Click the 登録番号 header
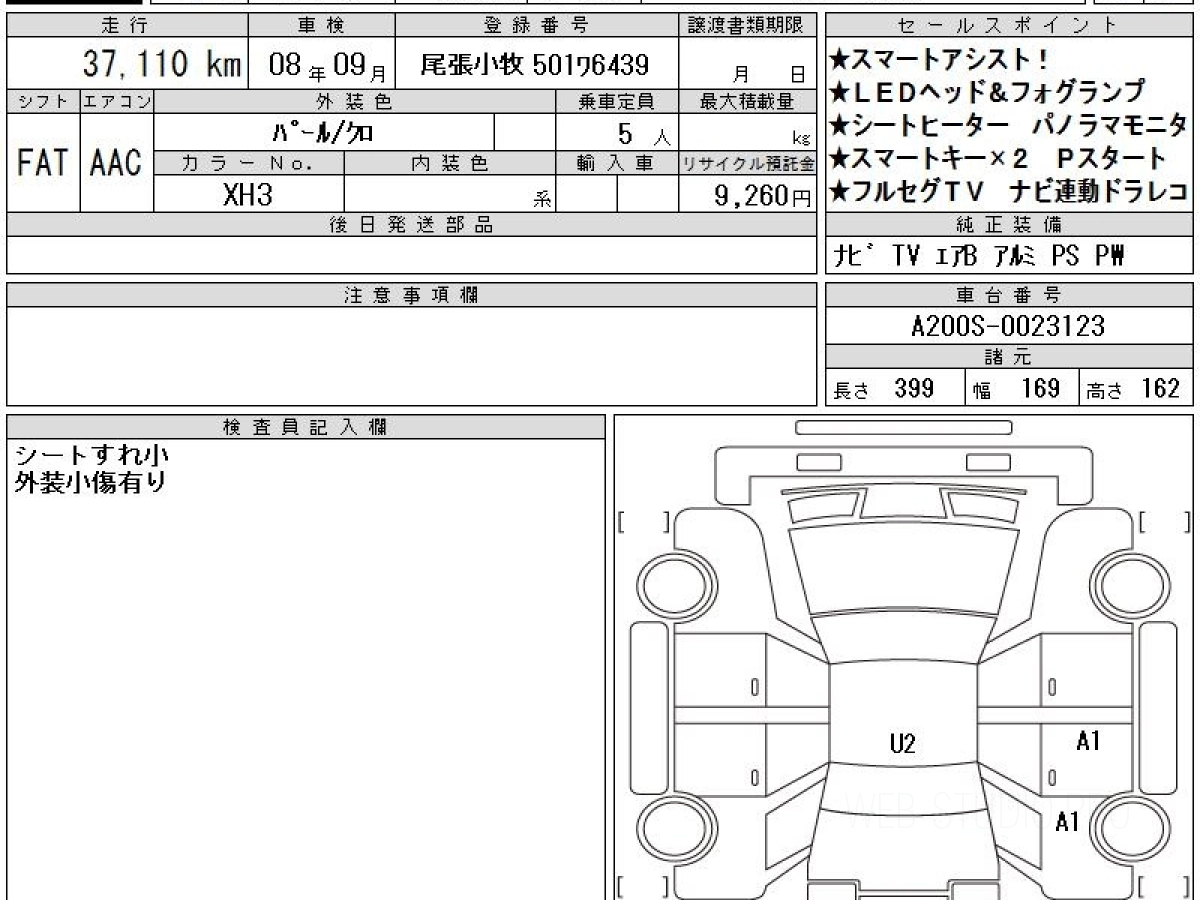 (536, 26)
